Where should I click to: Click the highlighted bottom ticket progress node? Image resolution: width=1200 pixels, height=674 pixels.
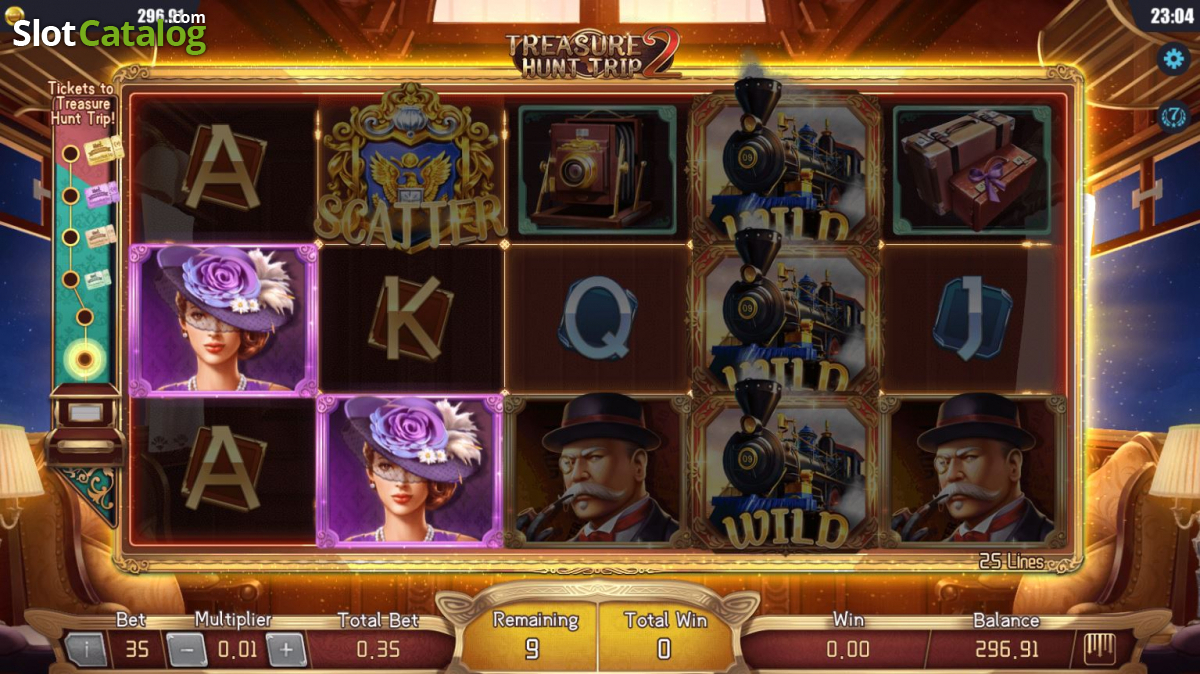point(84,357)
